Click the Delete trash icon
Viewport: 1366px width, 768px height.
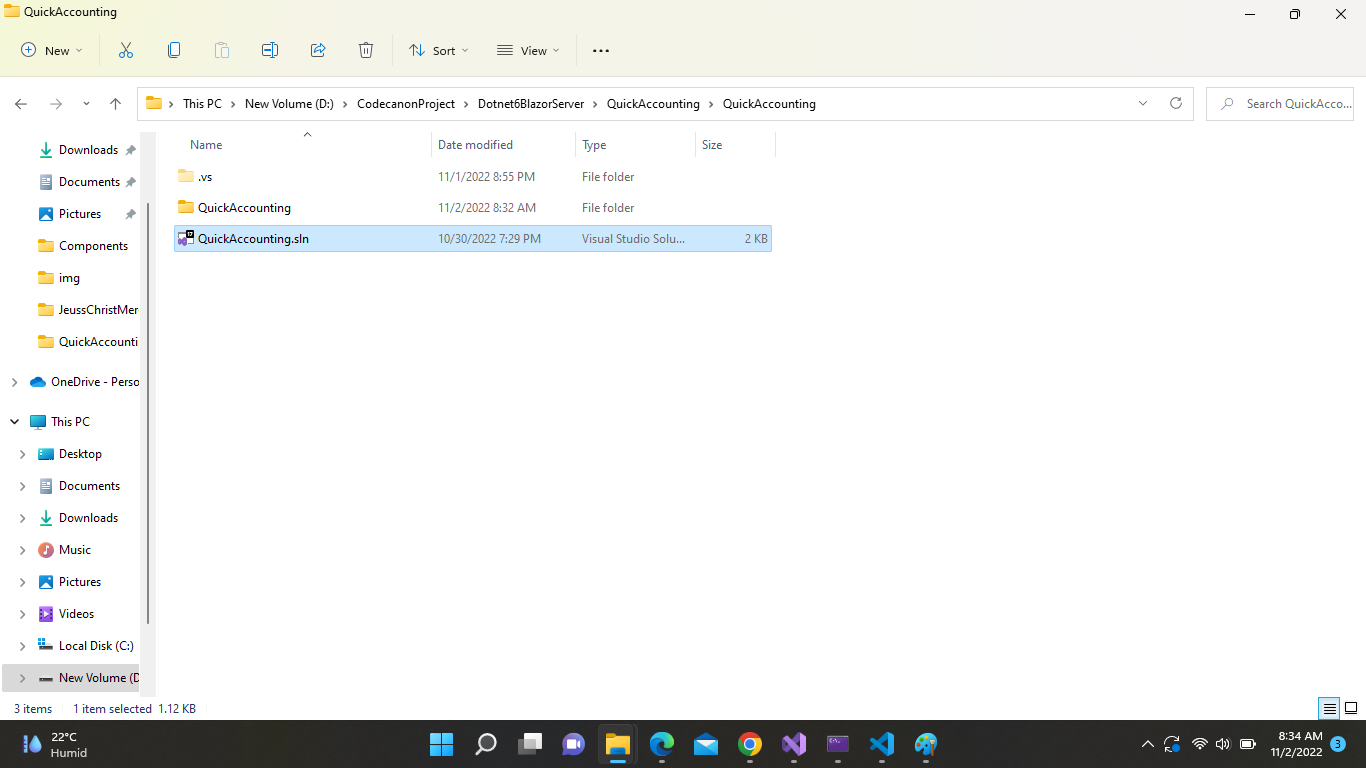coord(366,50)
